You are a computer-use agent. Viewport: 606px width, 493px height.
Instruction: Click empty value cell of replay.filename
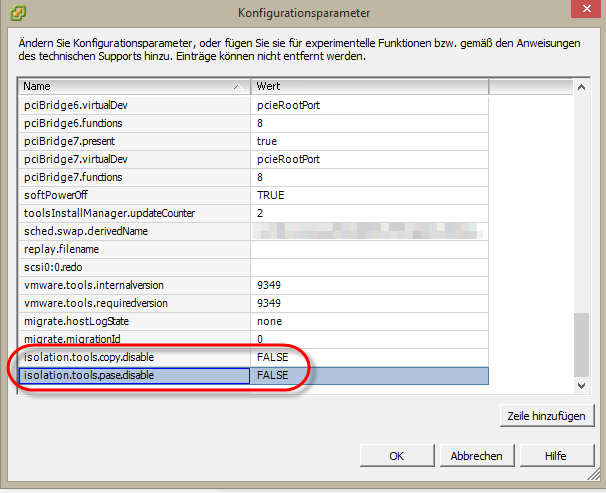pos(370,249)
